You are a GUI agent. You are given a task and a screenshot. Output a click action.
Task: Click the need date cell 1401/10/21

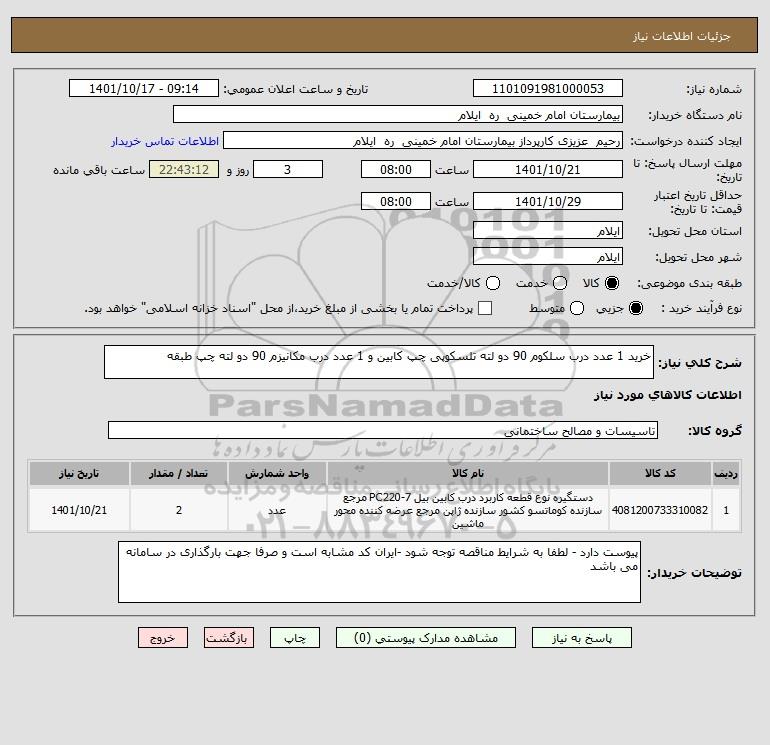tap(79, 510)
